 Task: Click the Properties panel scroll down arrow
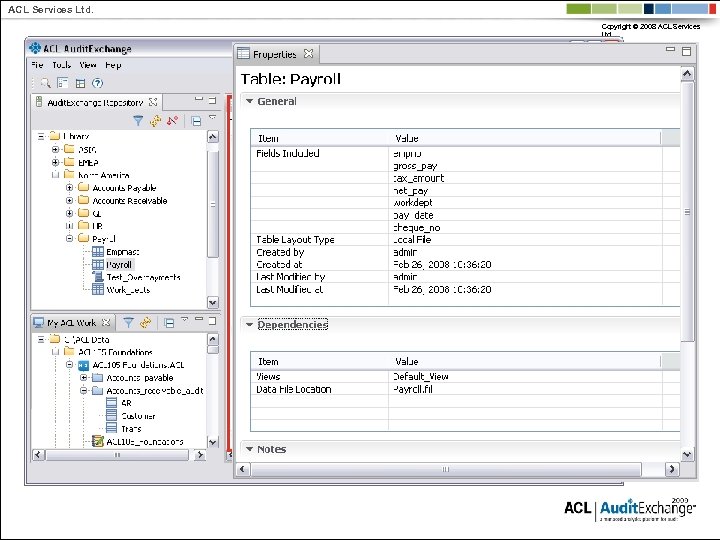coord(687,455)
